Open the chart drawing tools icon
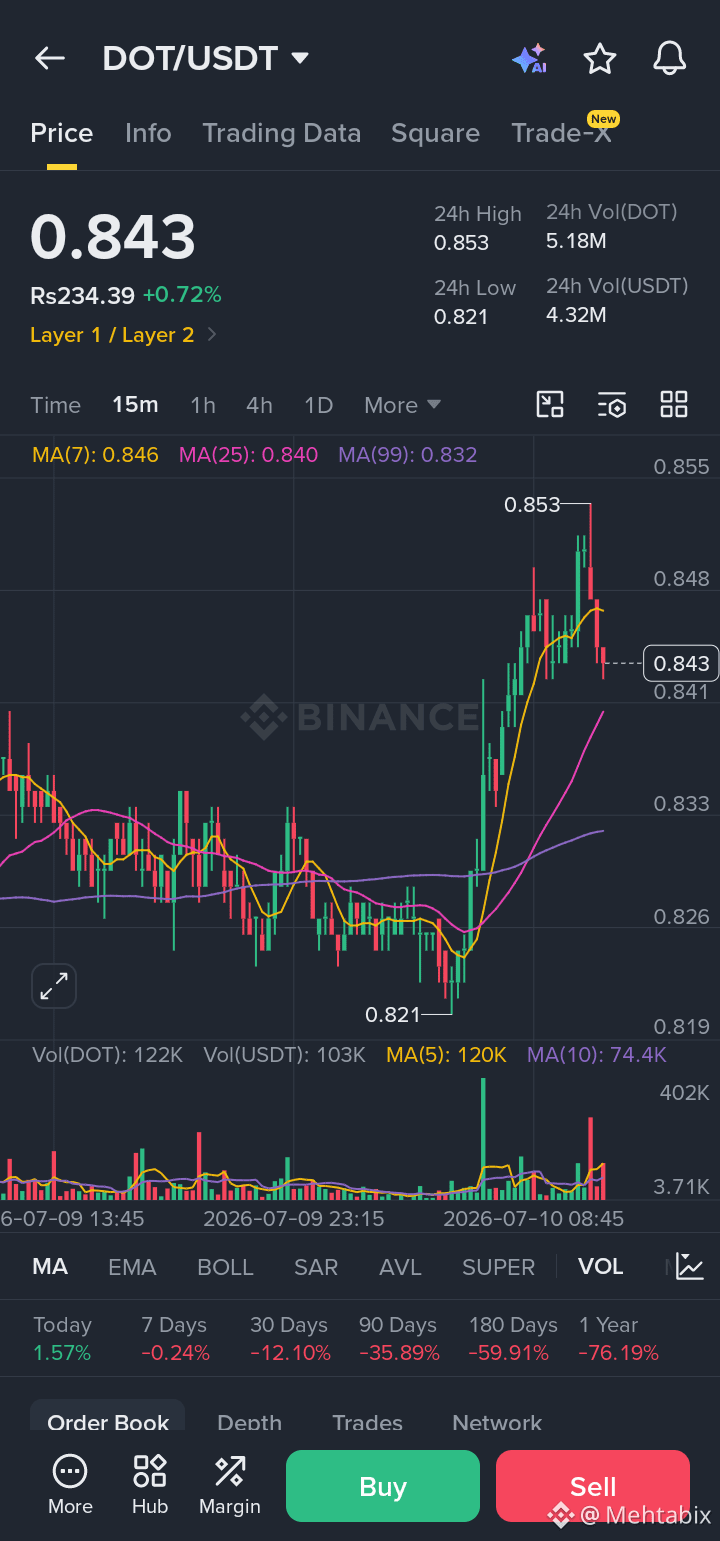Screen dimensions: 720x1541 550,405
